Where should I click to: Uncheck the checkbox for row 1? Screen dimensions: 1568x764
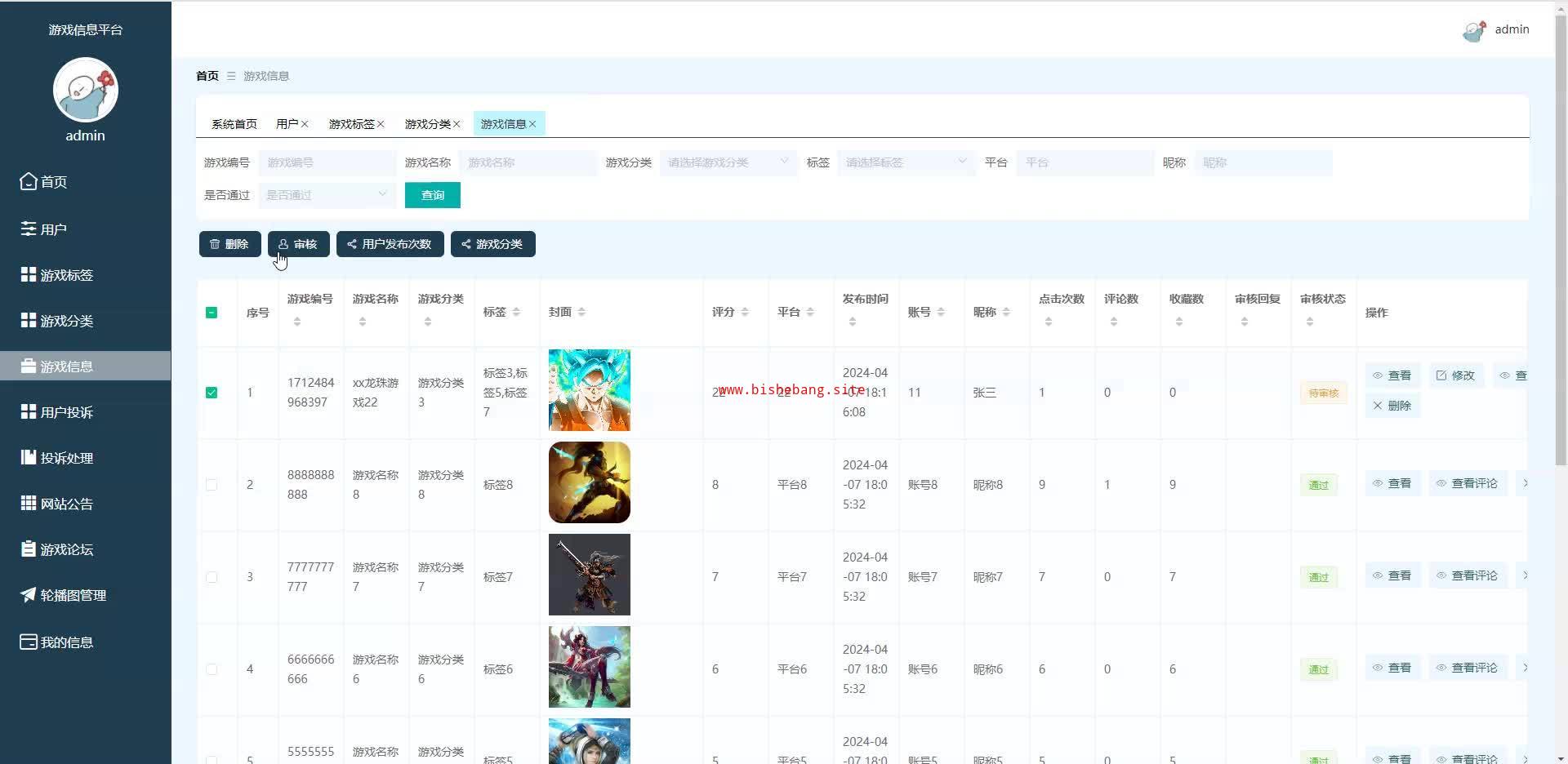212,393
